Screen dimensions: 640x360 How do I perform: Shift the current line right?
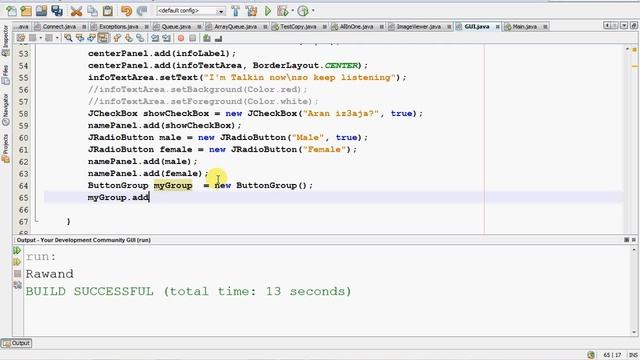tap(167, 38)
